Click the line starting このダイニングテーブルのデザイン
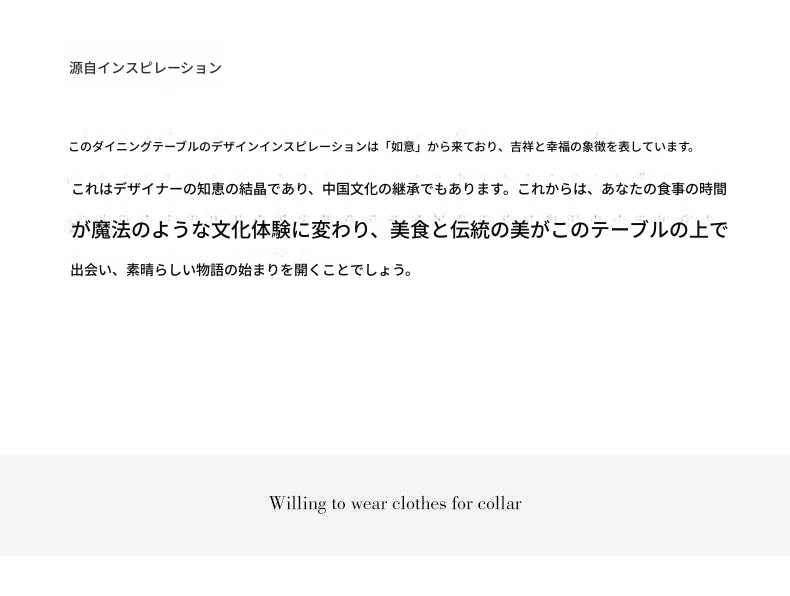This screenshot has width=790, height=596. [382, 147]
